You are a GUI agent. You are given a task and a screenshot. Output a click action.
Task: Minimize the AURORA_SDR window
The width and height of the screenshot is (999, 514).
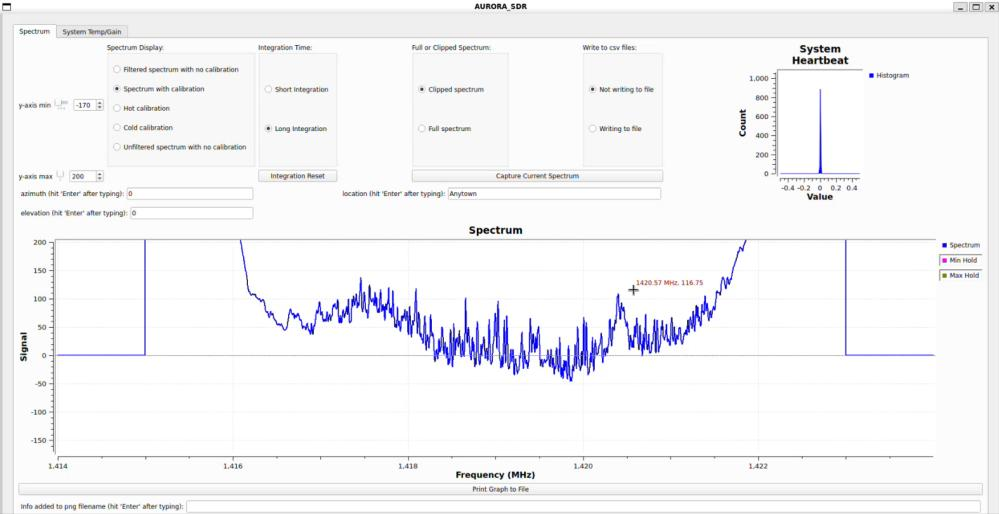(x=960, y=6)
